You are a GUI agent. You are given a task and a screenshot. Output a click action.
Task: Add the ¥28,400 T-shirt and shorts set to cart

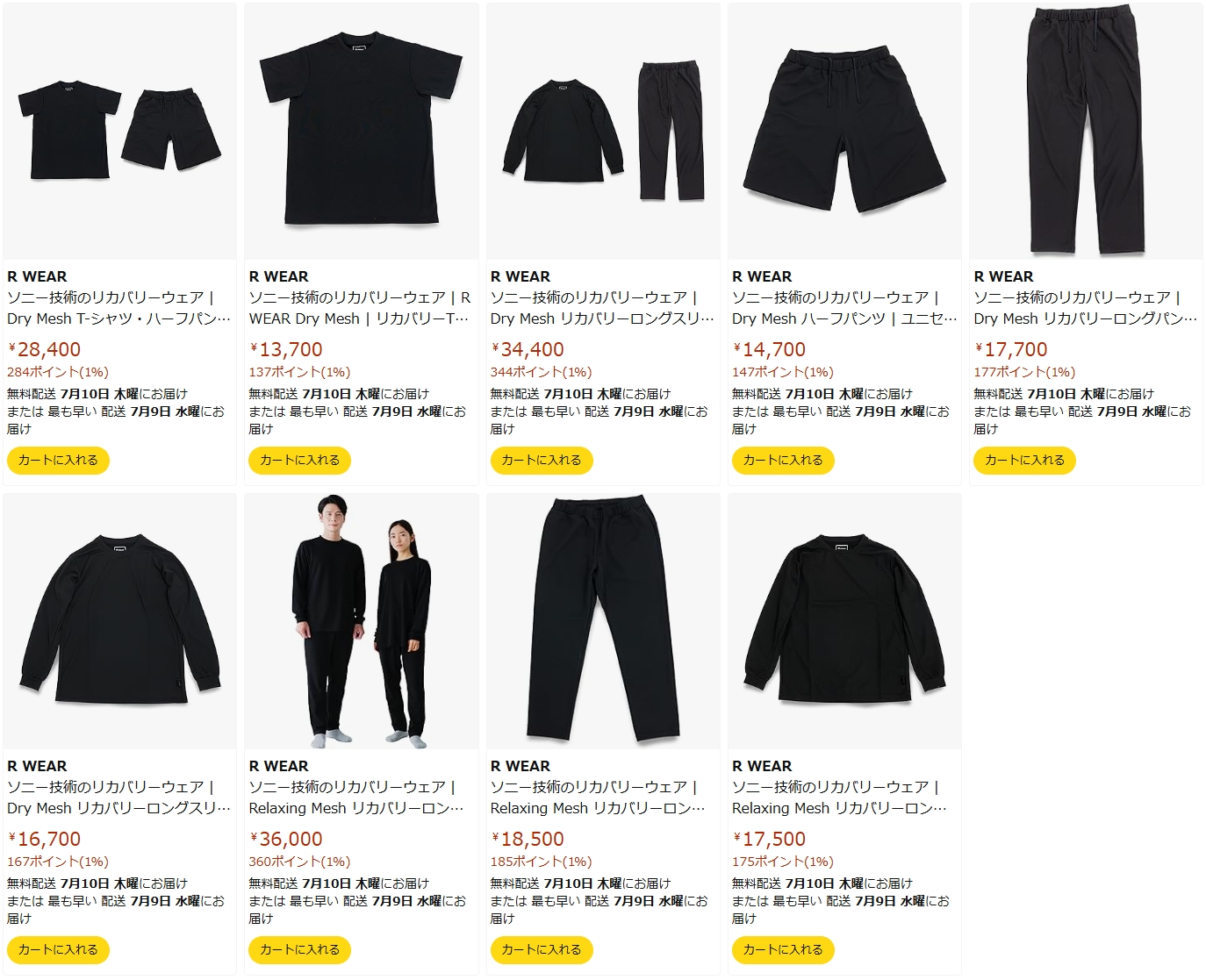[58, 460]
